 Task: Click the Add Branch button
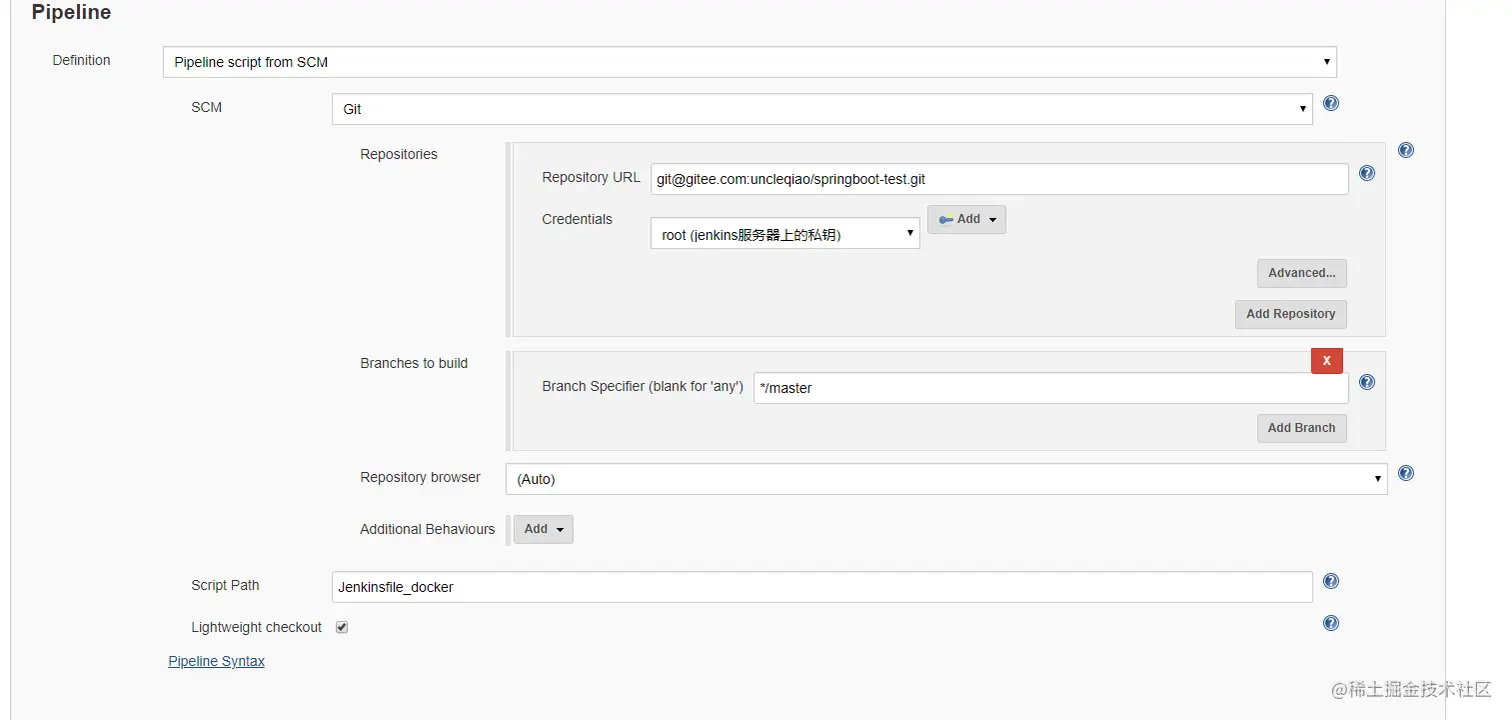[1302, 428]
